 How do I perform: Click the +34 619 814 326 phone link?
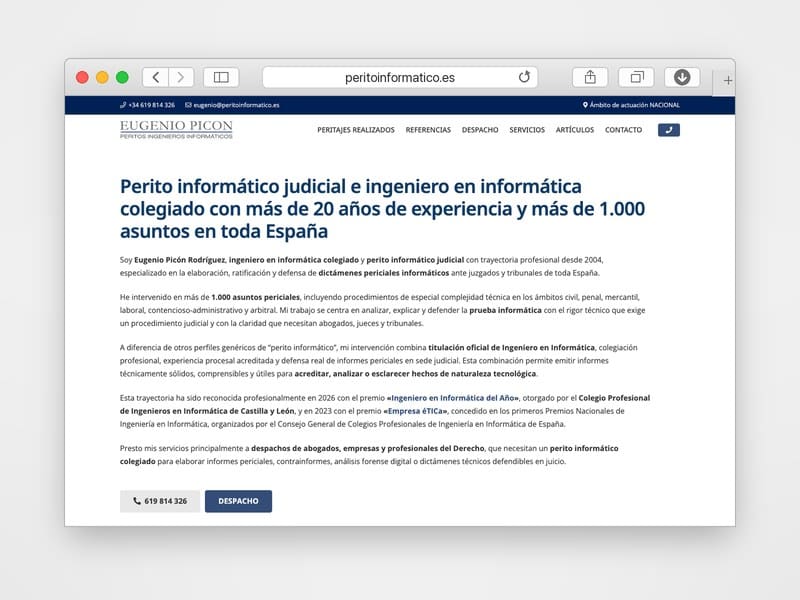147,105
